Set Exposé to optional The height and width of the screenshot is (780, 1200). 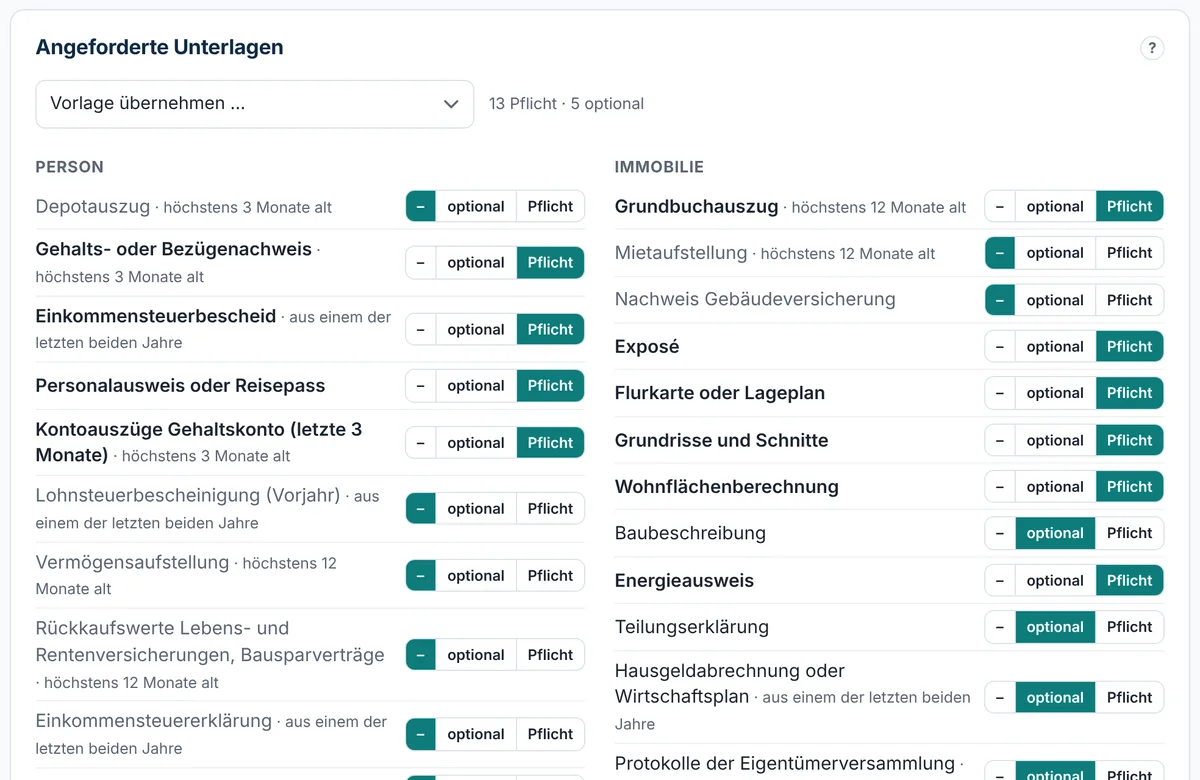(1055, 347)
